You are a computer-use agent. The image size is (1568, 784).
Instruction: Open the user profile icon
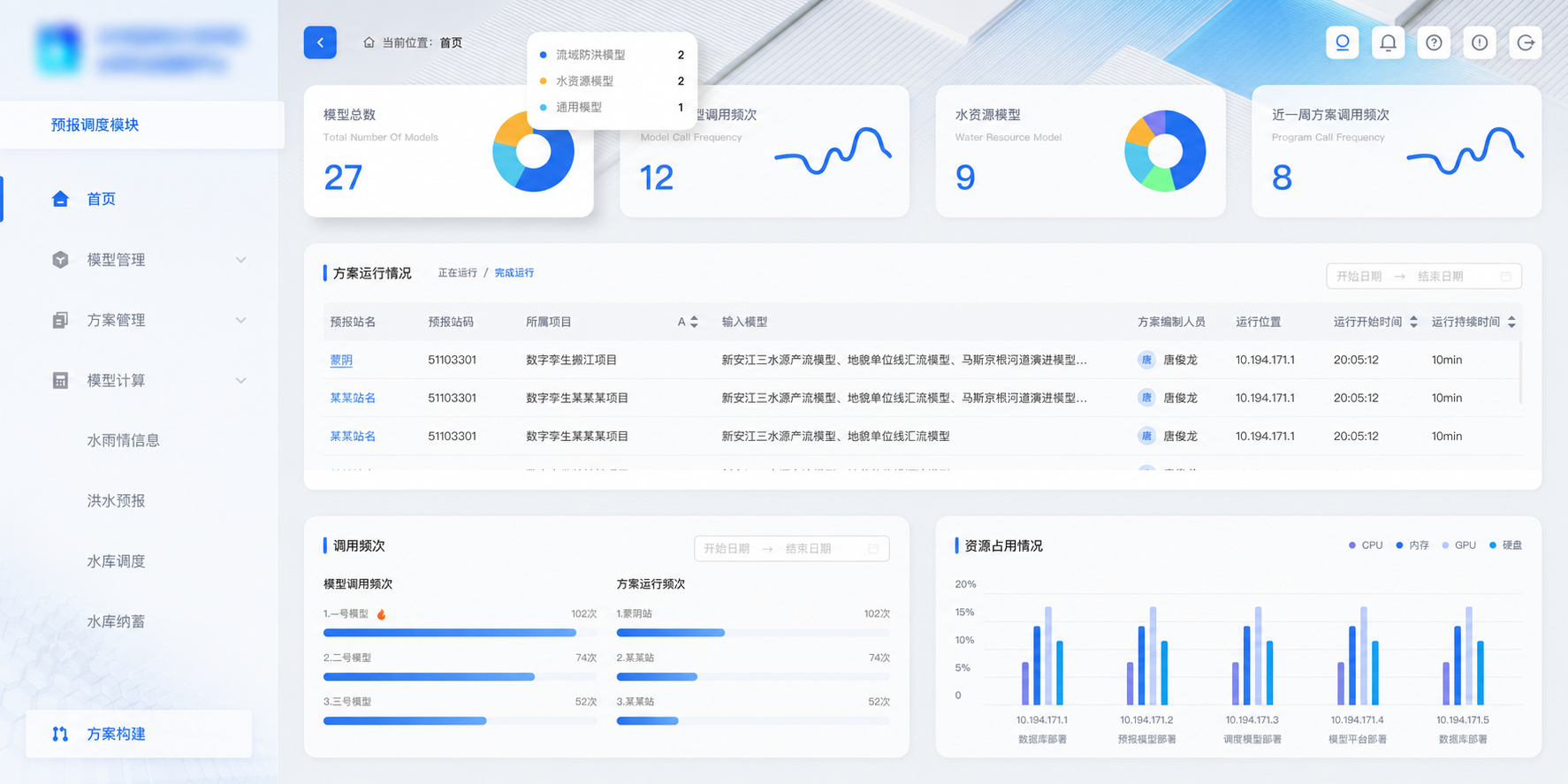[x=1342, y=42]
